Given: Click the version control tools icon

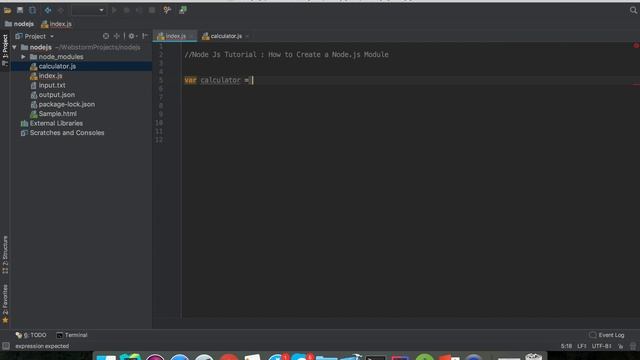Looking at the screenshot, I should 167,10.
